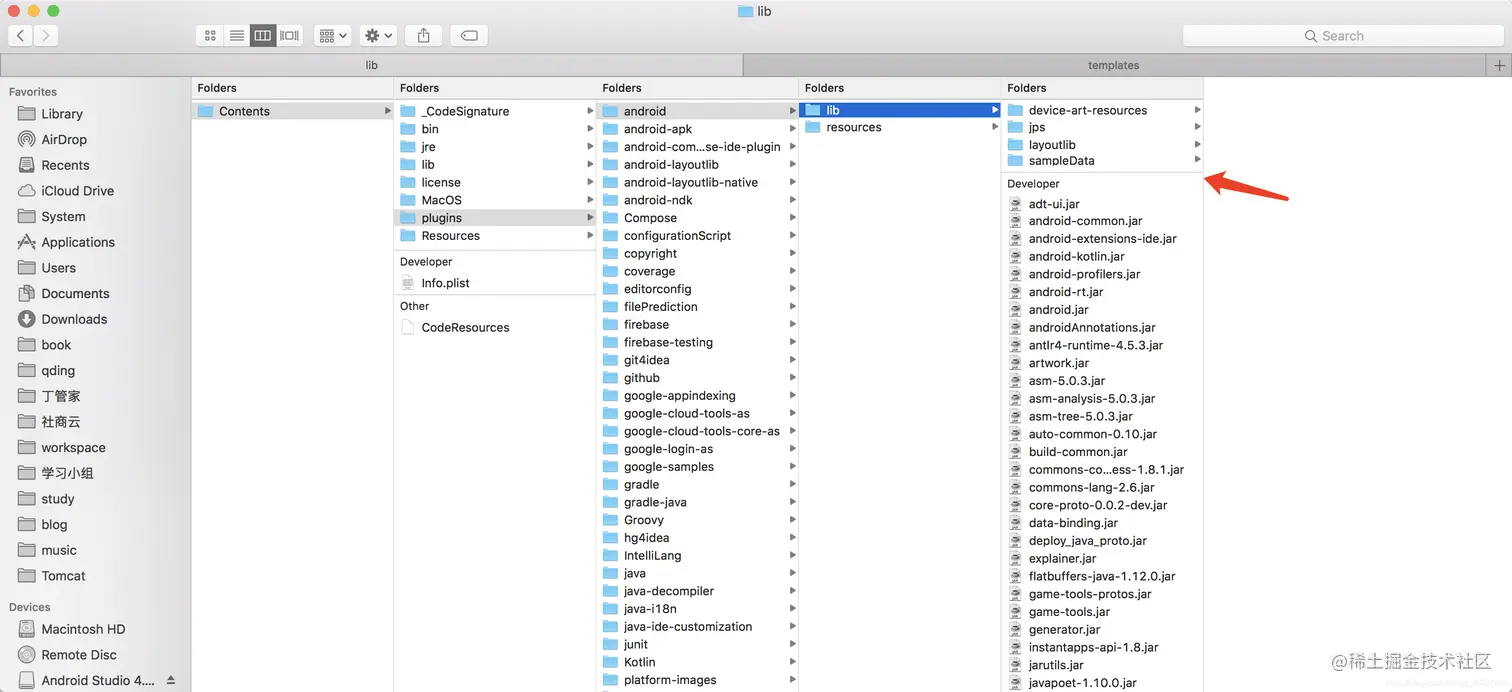Open the item grouping dropdown

[x=332, y=36]
